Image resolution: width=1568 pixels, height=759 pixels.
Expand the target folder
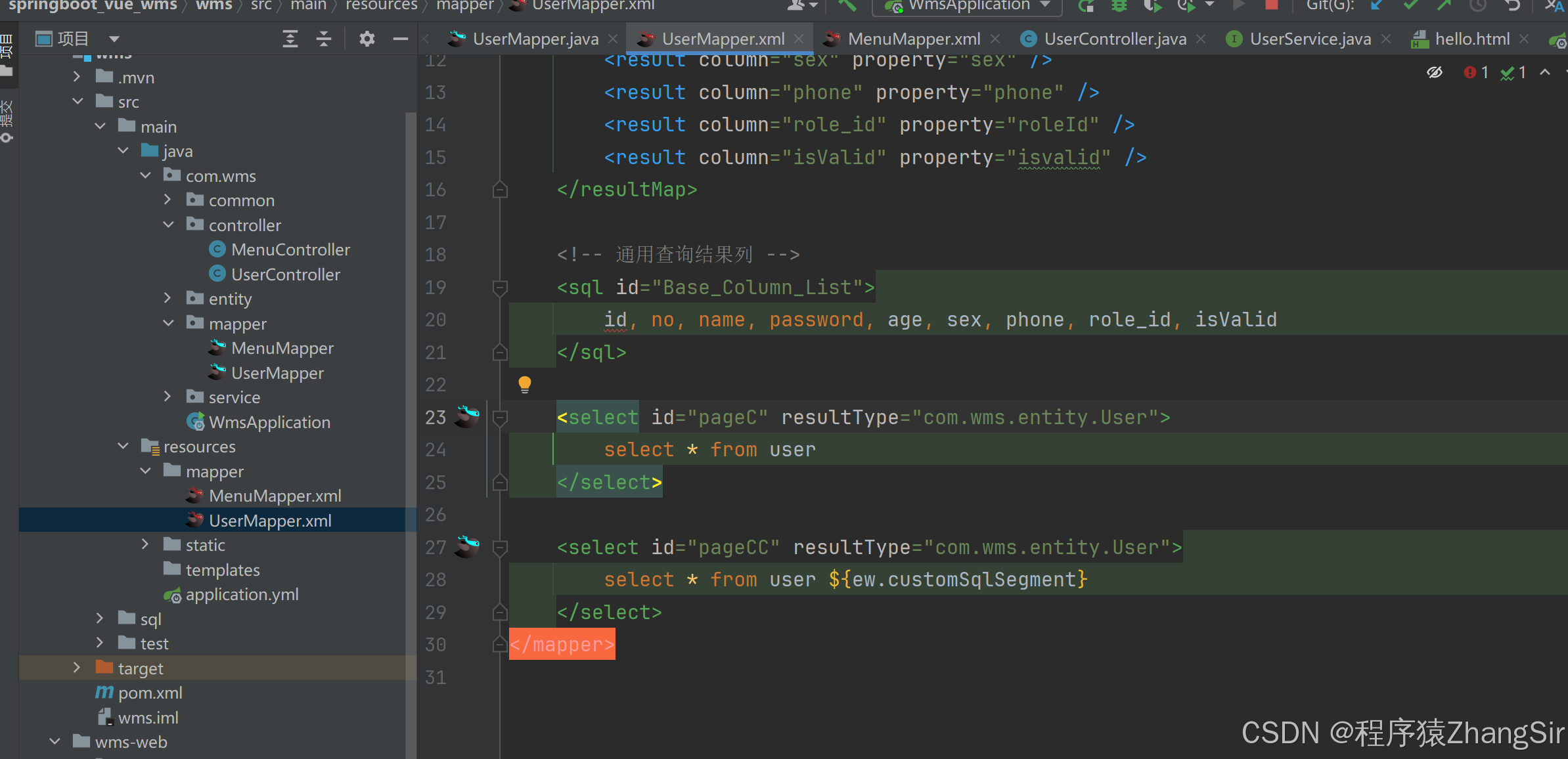tap(77, 668)
